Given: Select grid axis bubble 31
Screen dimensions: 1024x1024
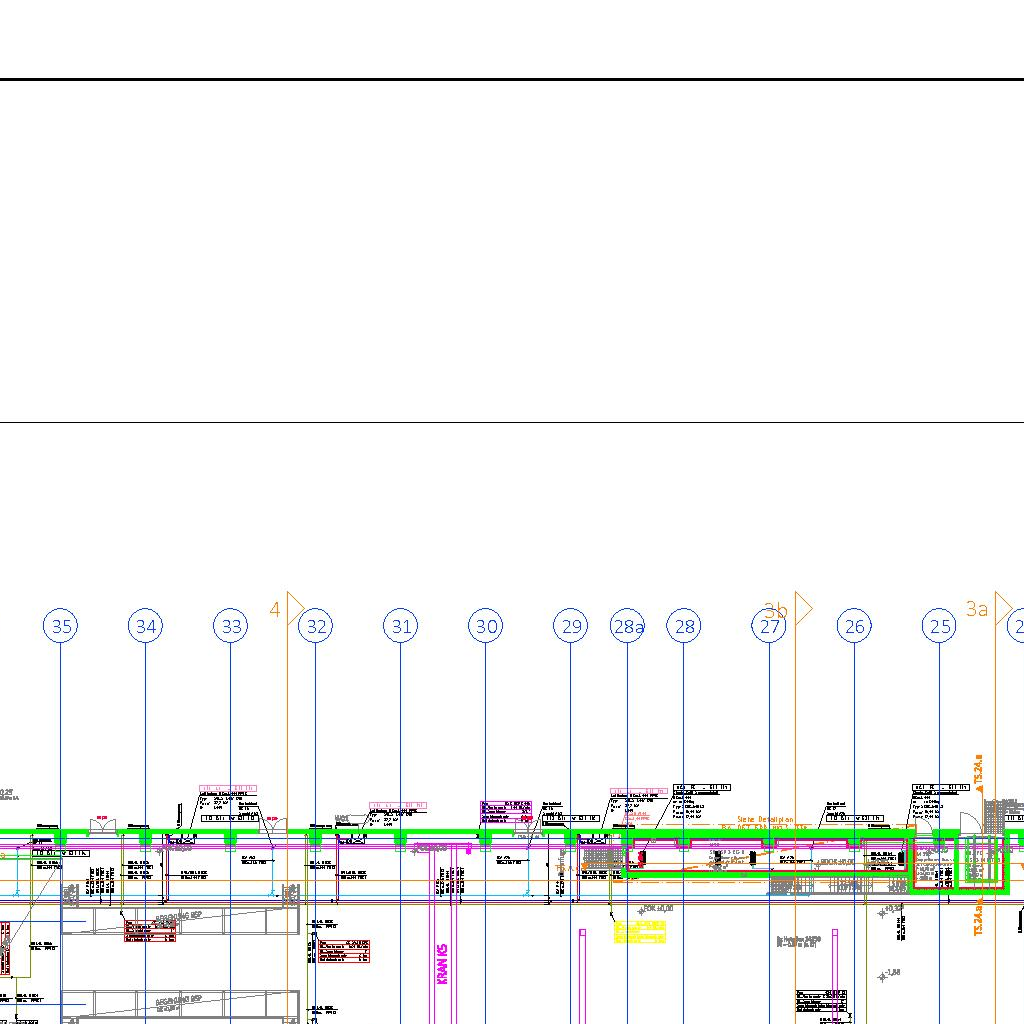Looking at the screenshot, I should pyautogui.click(x=401, y=626).
